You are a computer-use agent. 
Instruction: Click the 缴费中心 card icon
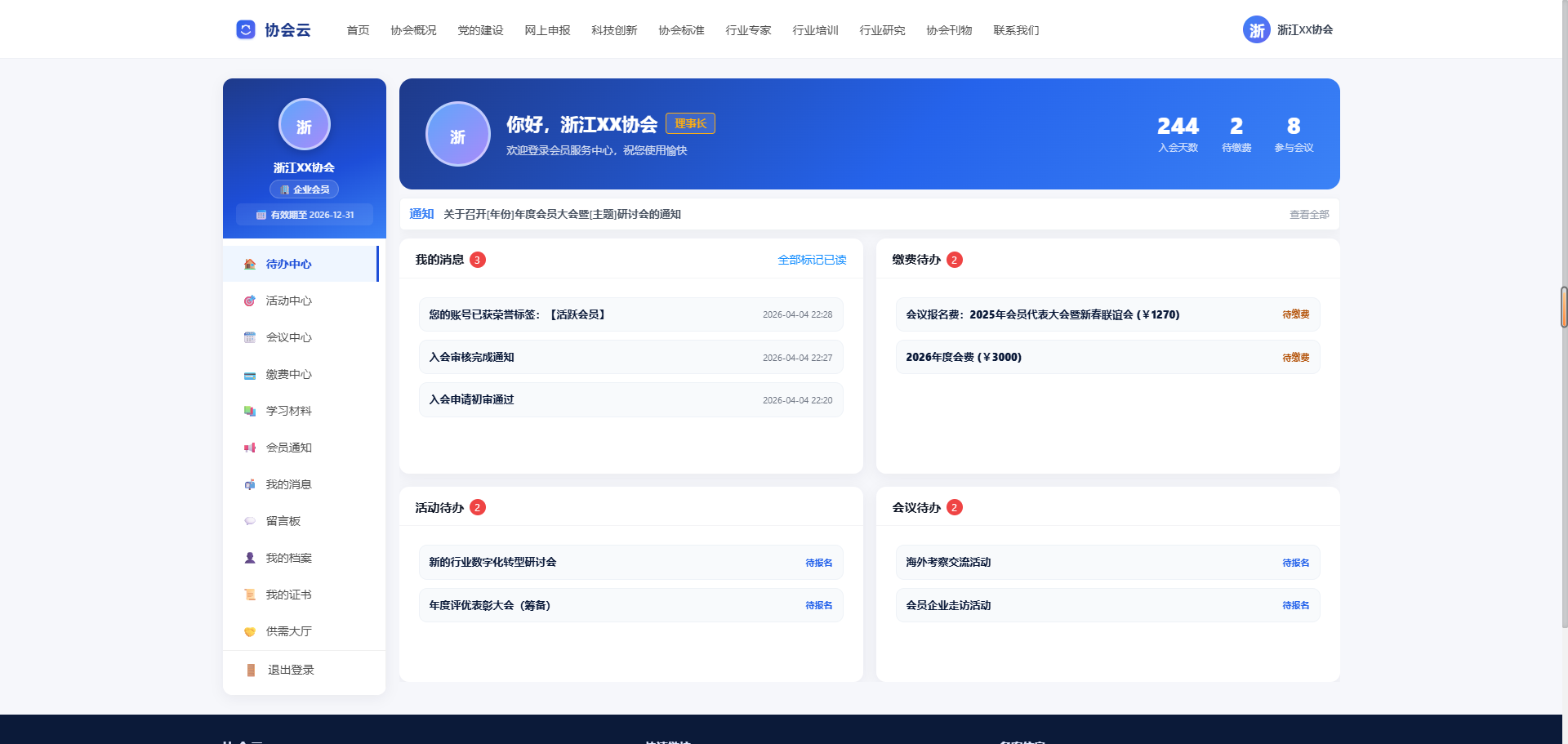point(250,375)
